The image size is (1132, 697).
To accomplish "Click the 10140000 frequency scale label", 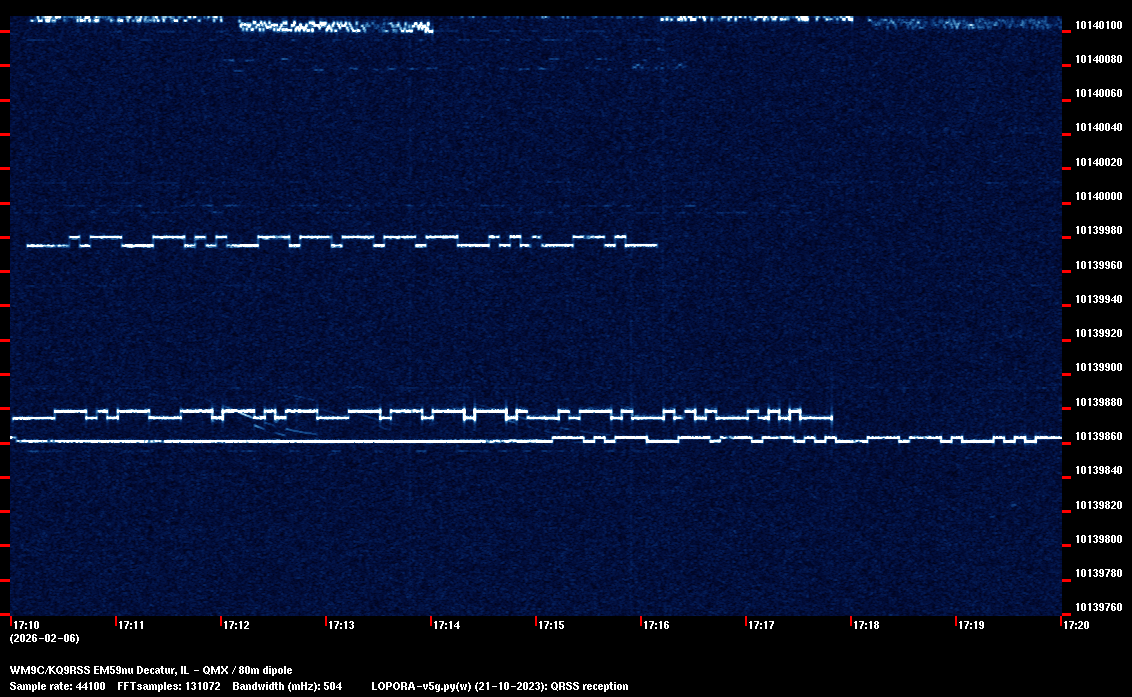I will click(1098, 196).
